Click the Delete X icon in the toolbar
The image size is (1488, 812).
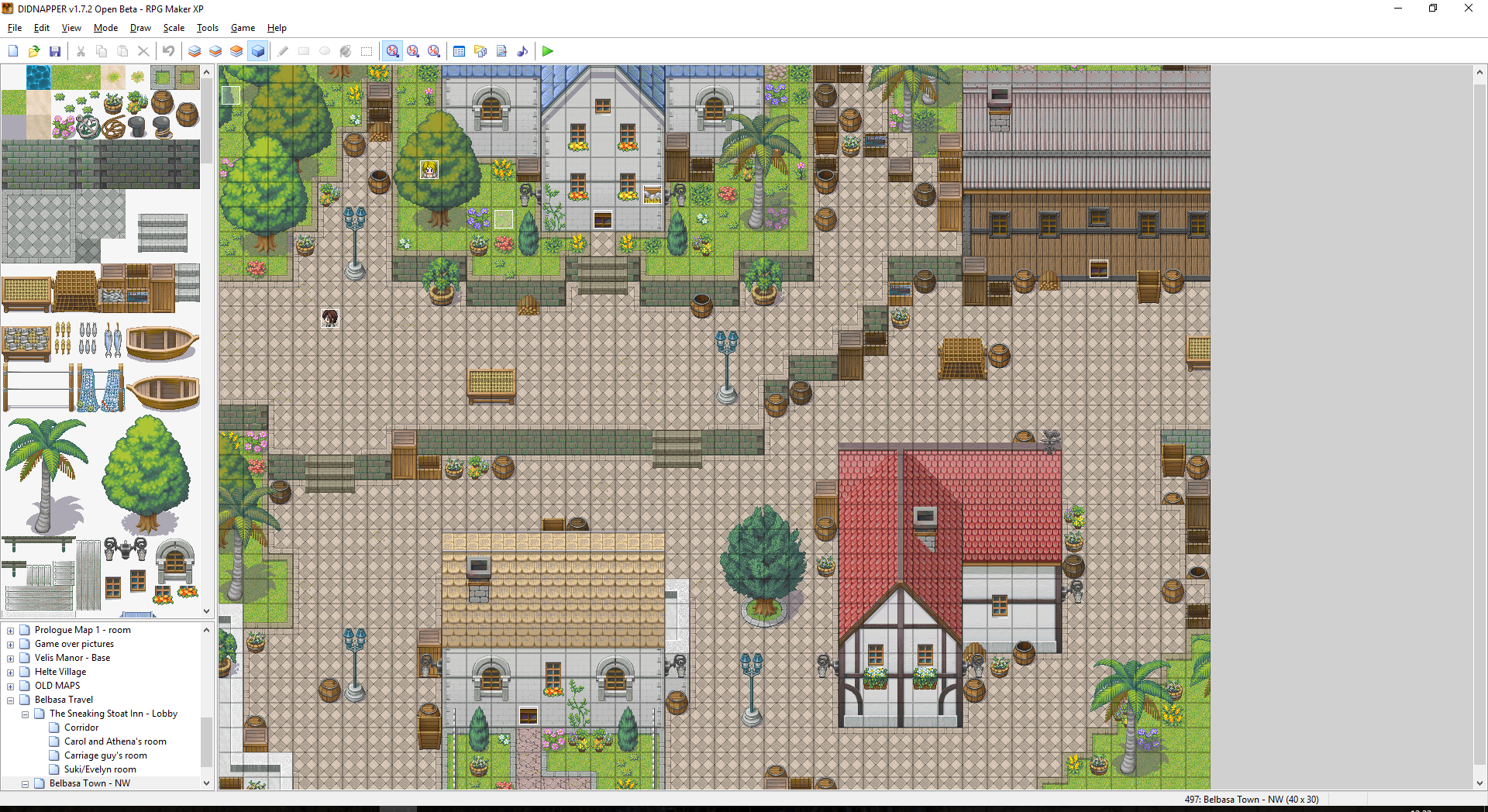coord(143,51)
